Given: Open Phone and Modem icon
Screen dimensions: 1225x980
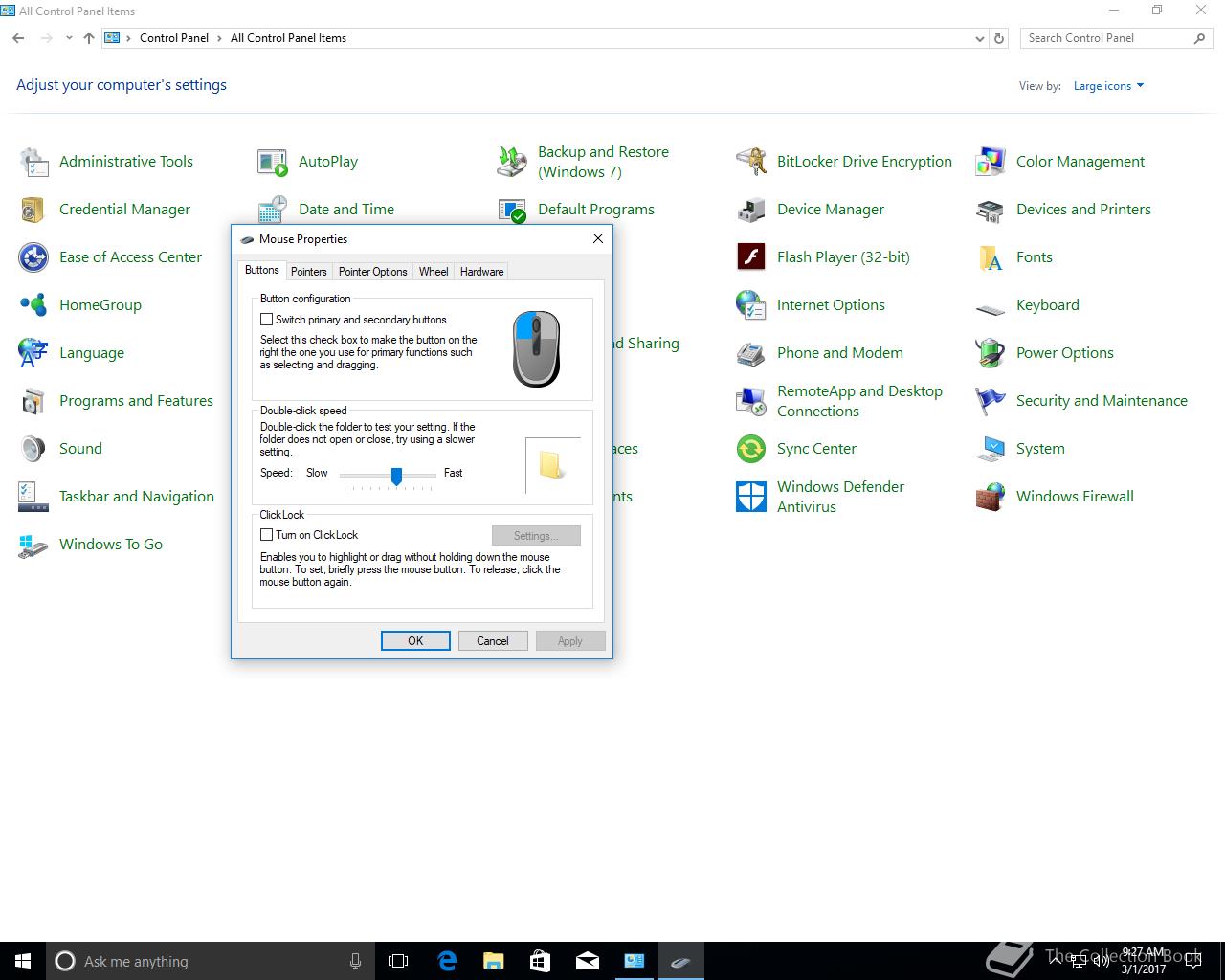Looking at the screenshot, I should [751, 353].
